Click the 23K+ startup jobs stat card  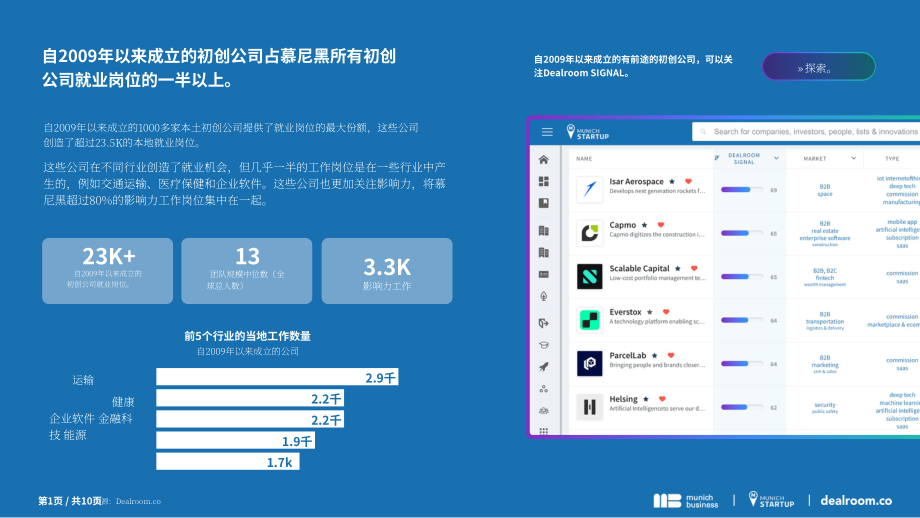[107, 271]
